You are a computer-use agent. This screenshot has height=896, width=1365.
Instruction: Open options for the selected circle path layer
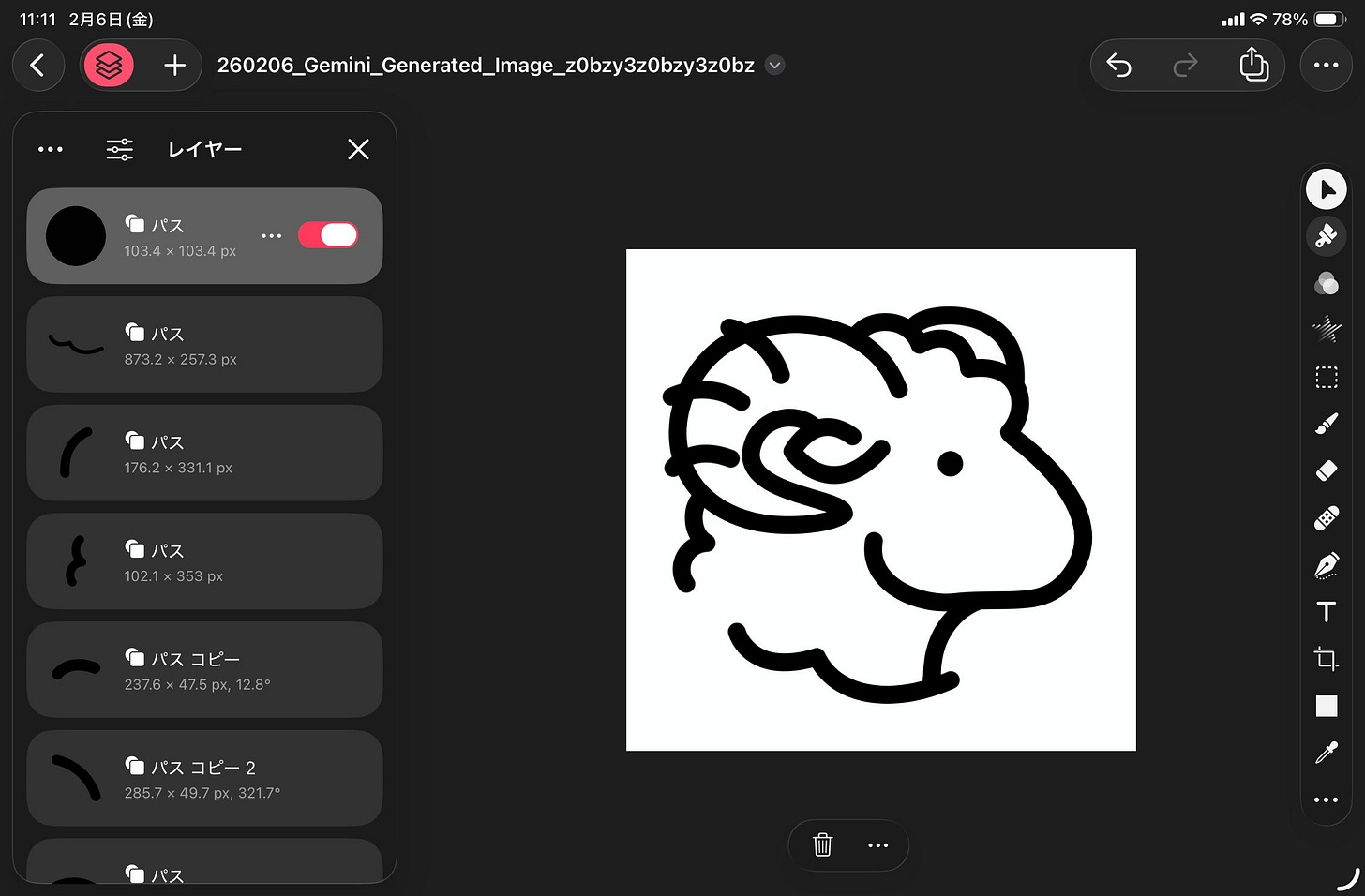pyautogui.click(x=272, y=235)
